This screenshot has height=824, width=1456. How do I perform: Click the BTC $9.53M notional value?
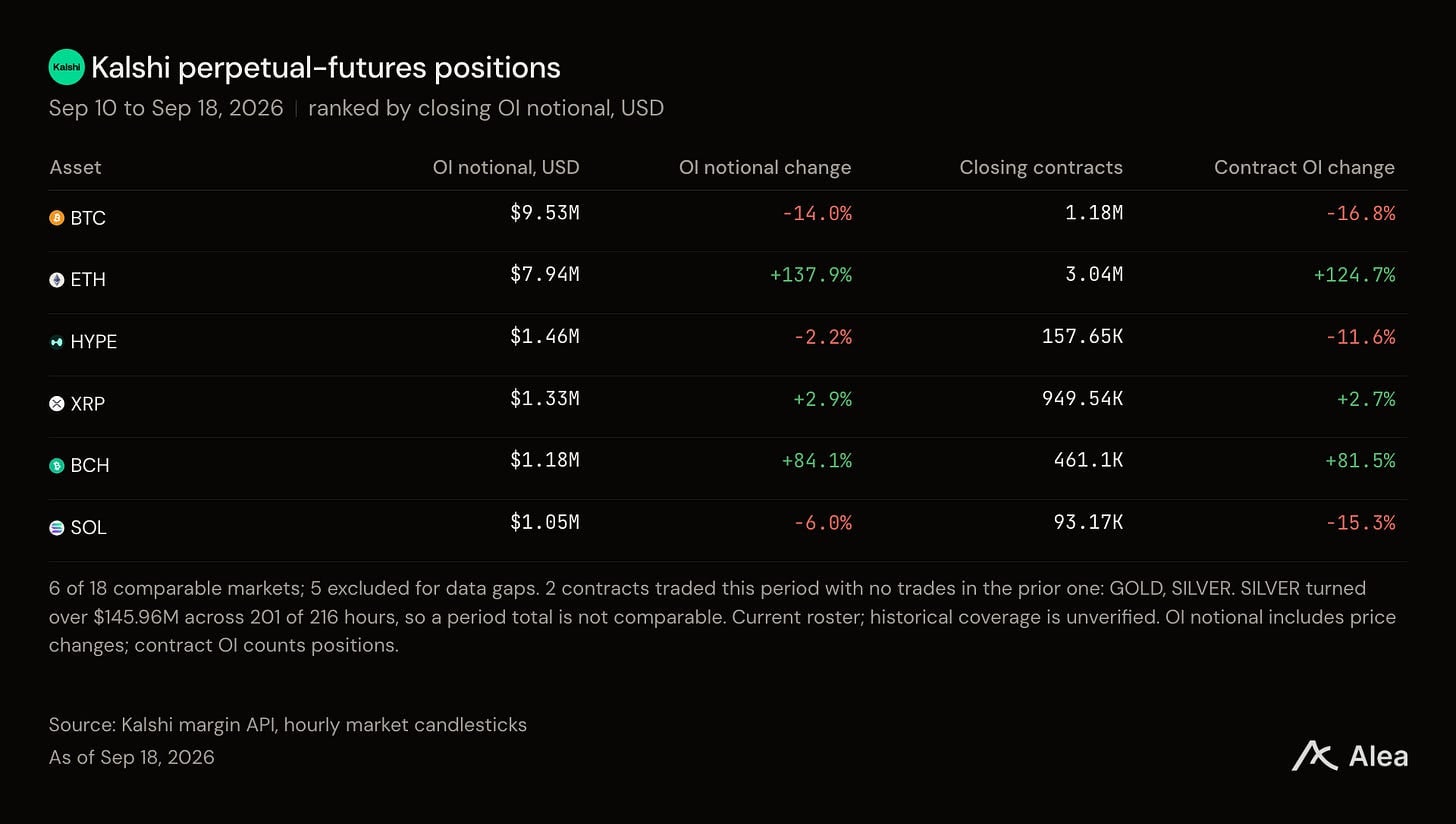click(545, 213)
